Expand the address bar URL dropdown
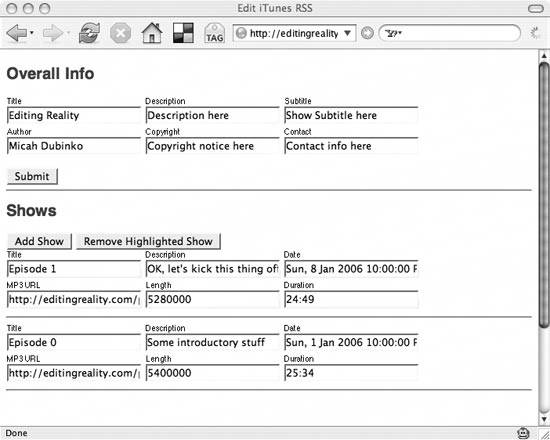The image size is (550, 440). 347,33
